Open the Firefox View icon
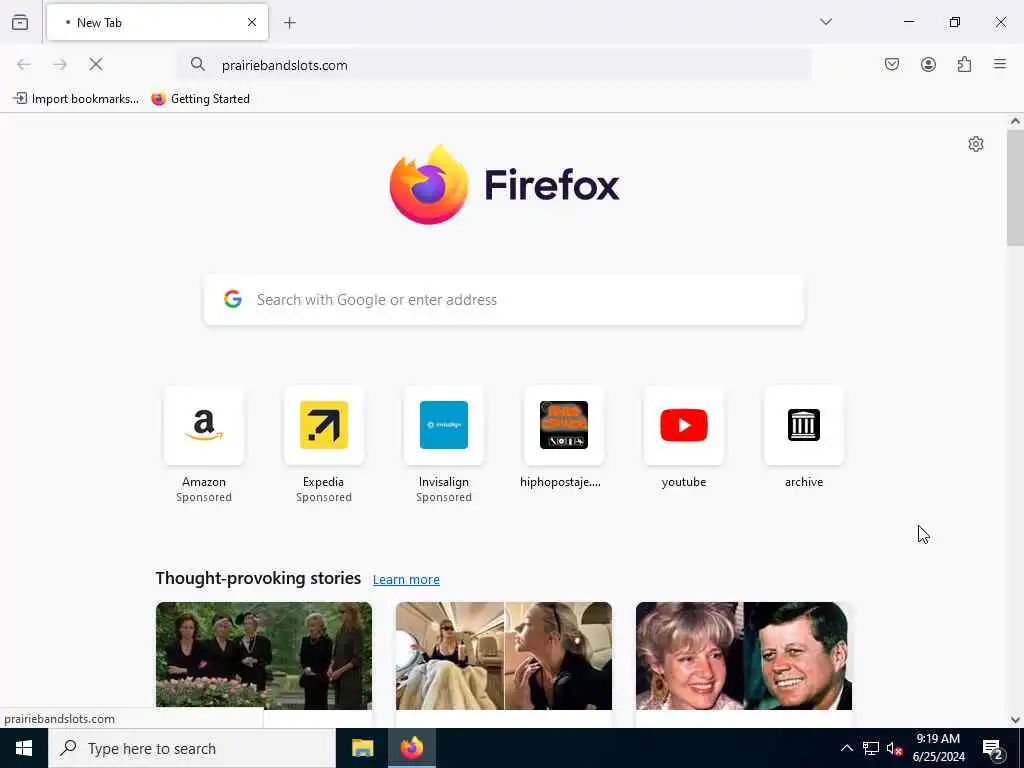Image resolution: width=1024 pixels, height=768 pixels. point(20,22)
